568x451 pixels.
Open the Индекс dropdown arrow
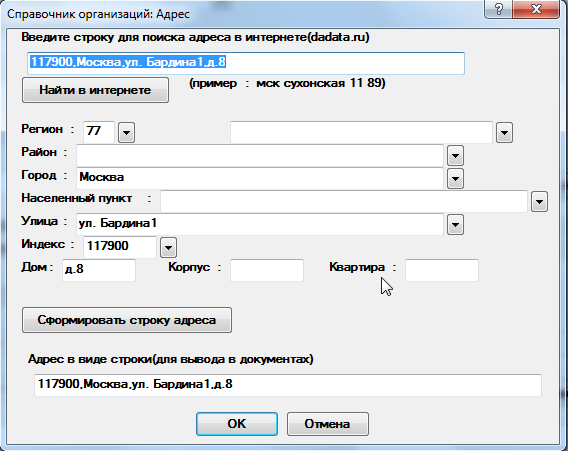point(168,248)
